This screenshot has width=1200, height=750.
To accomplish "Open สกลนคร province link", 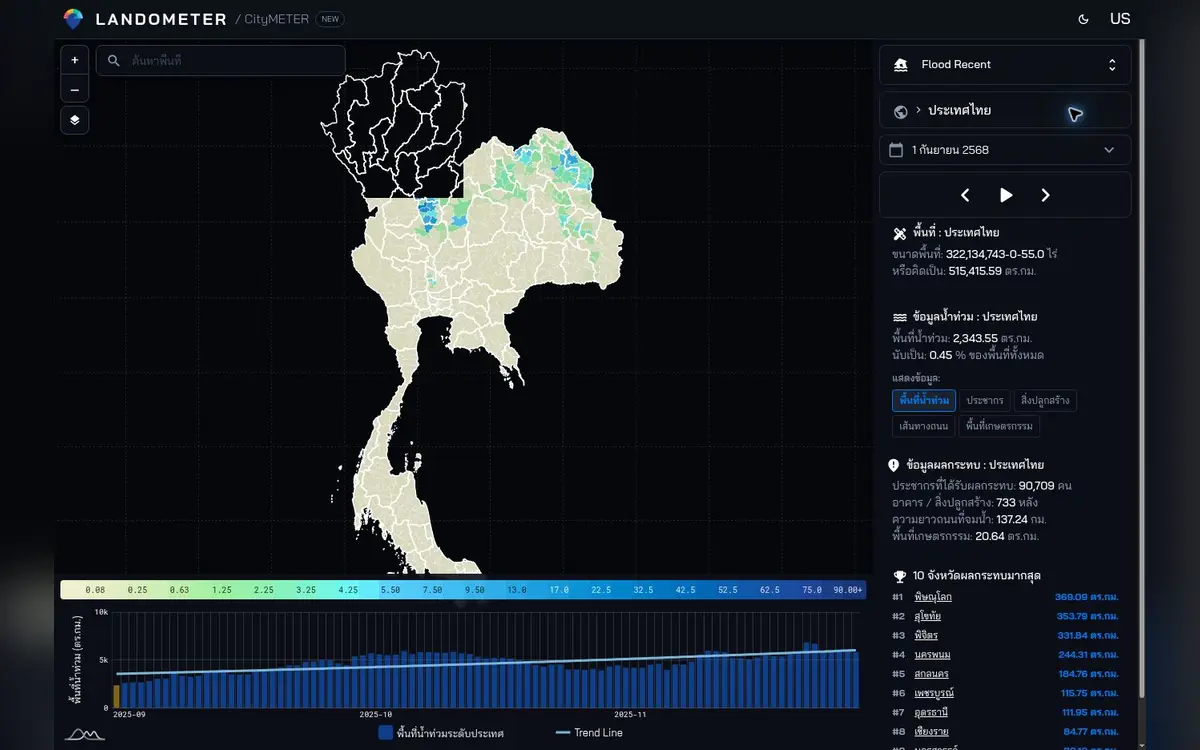I will 931,674.
